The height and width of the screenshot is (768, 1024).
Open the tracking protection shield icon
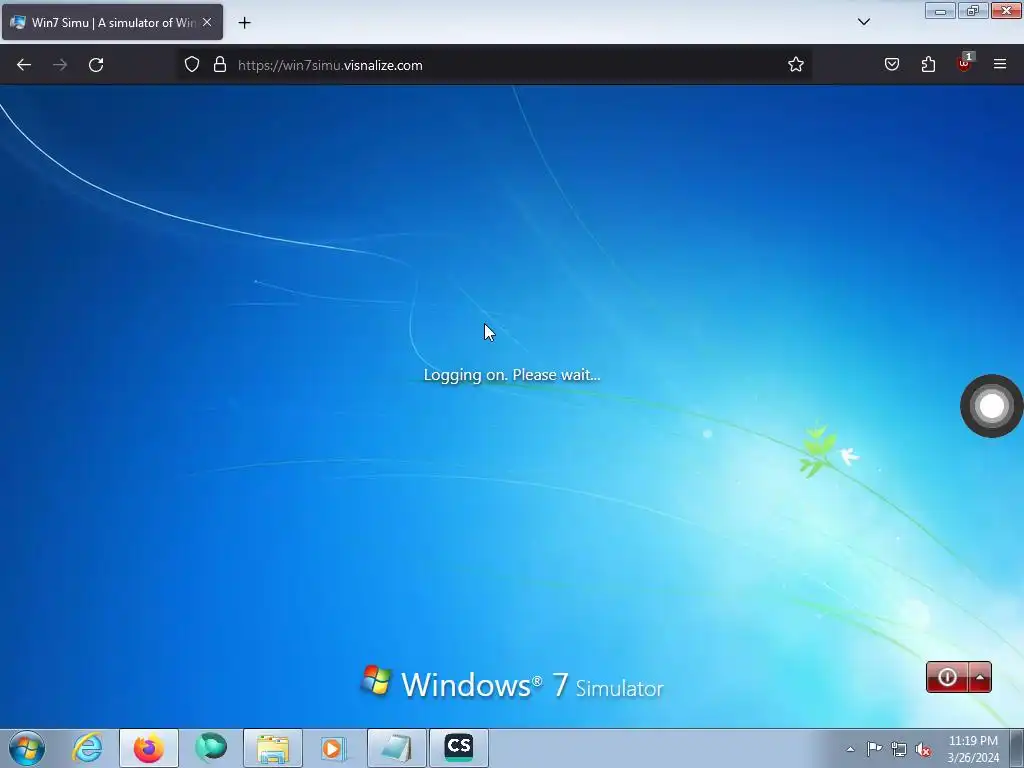[x=191, y=65]
